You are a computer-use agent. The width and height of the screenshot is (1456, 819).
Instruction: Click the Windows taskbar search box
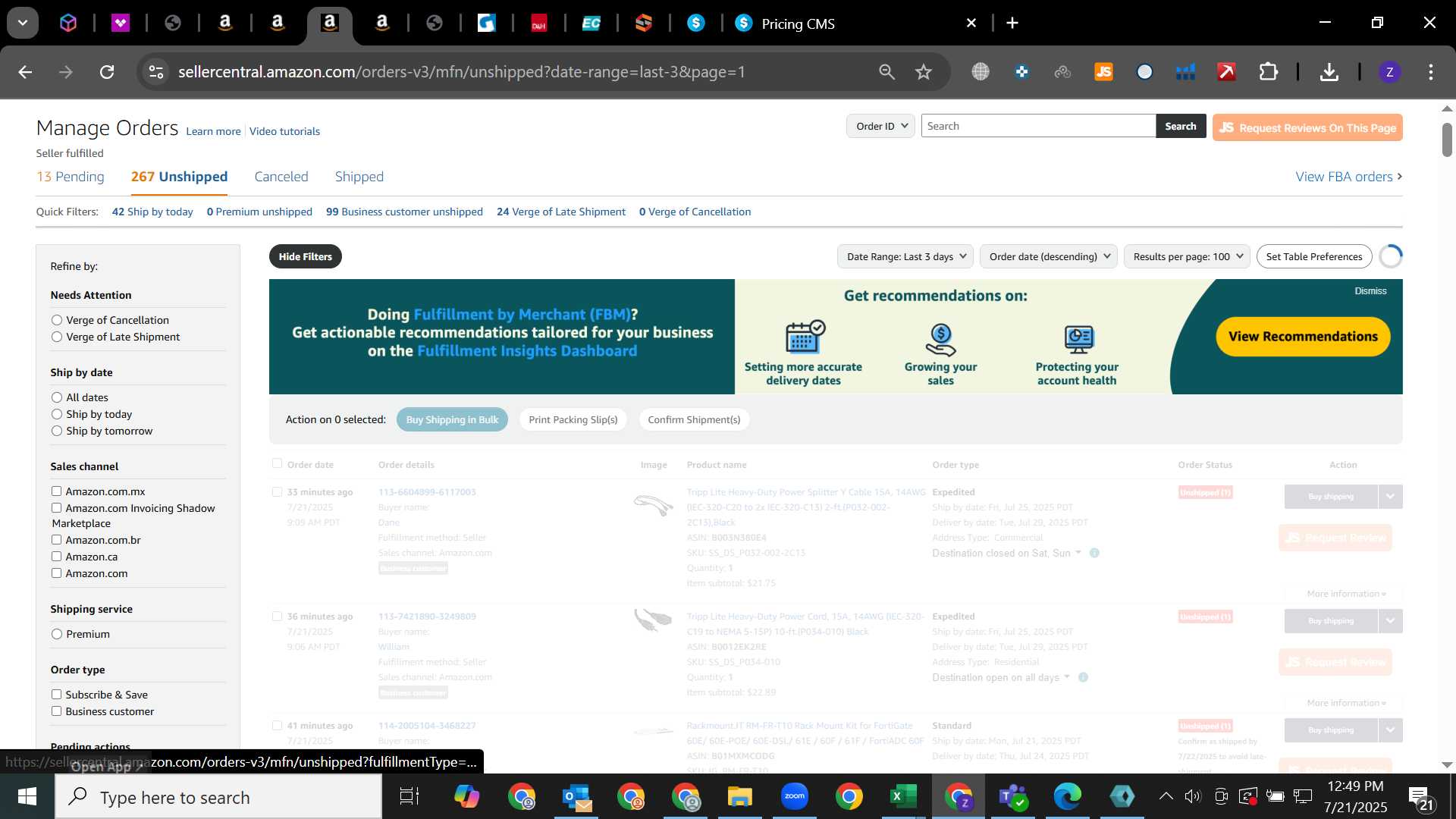click(x=220, y=797)
